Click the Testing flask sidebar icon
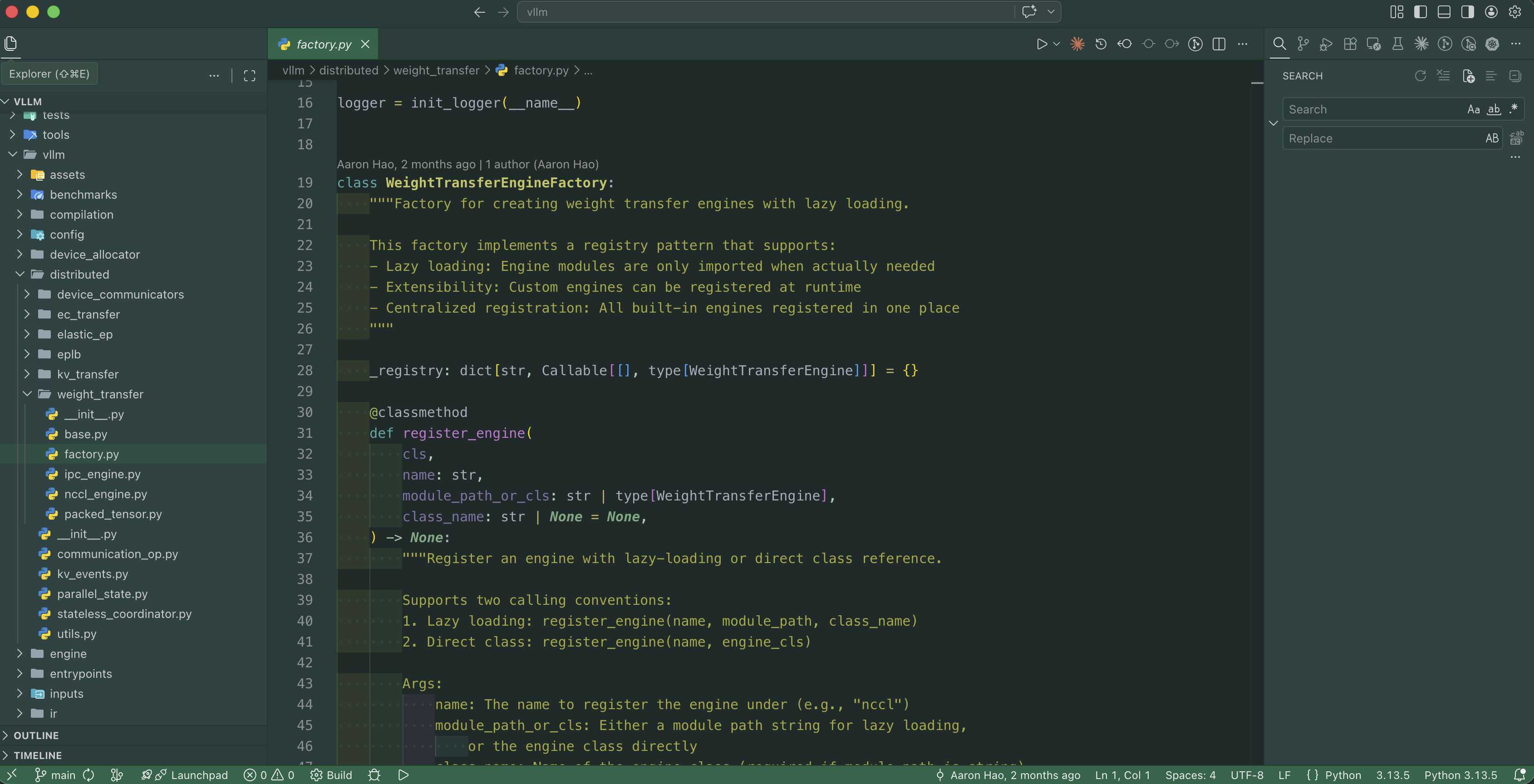This screenshot has height=784, width=1534. [x=1398, y=44]
